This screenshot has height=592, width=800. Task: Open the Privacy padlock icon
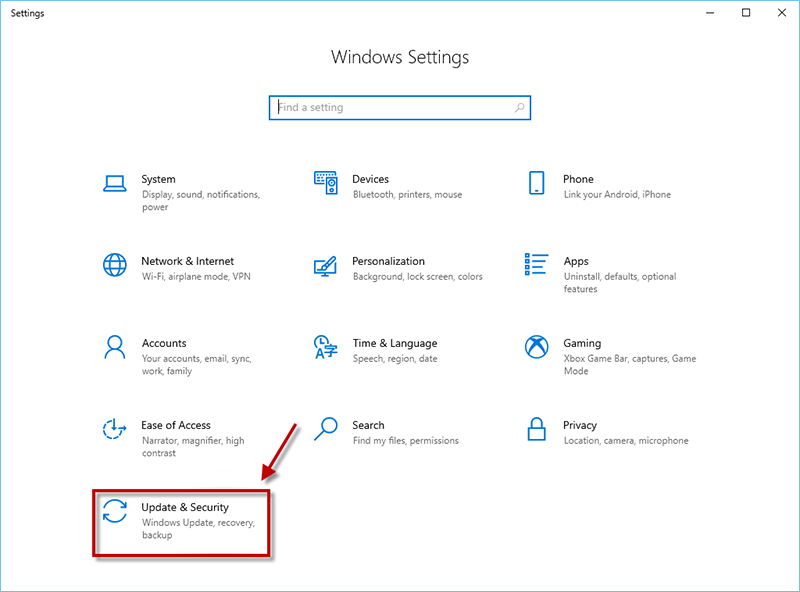click(536, 429)
